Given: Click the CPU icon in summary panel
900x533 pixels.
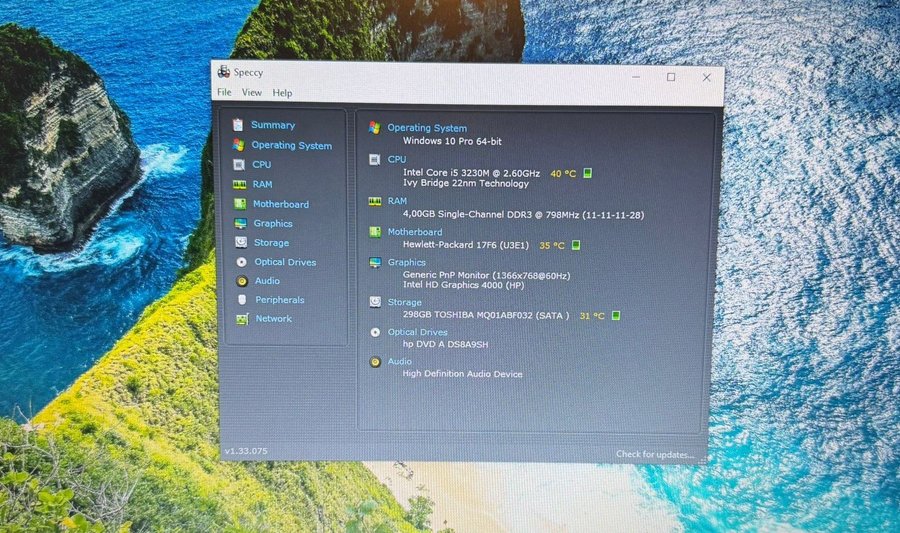Looking at the screenshot, I should pos(374,159).
